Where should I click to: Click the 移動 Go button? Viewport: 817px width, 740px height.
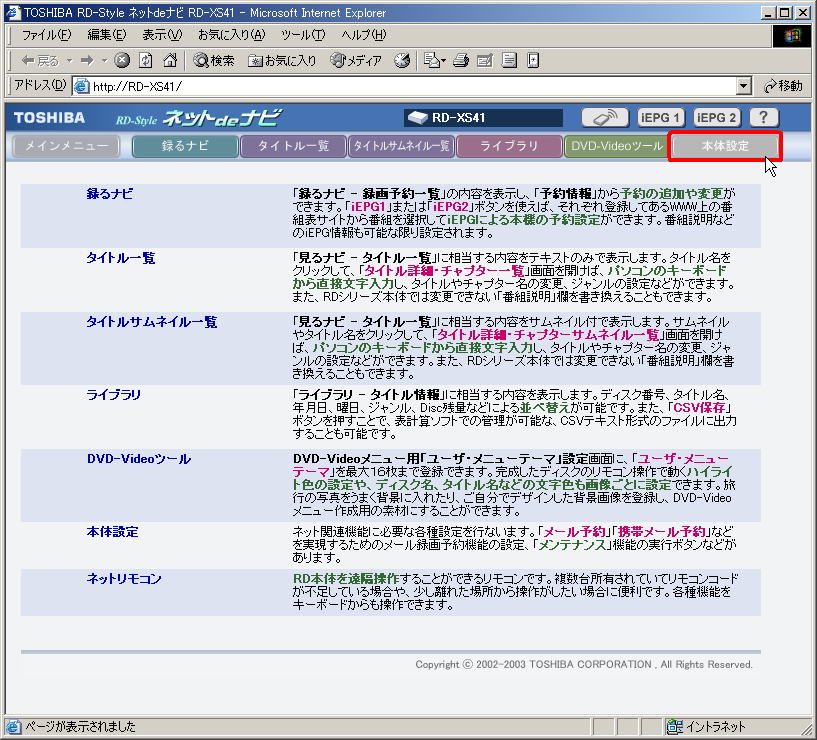pyautogui.click(x=783, y=86)
